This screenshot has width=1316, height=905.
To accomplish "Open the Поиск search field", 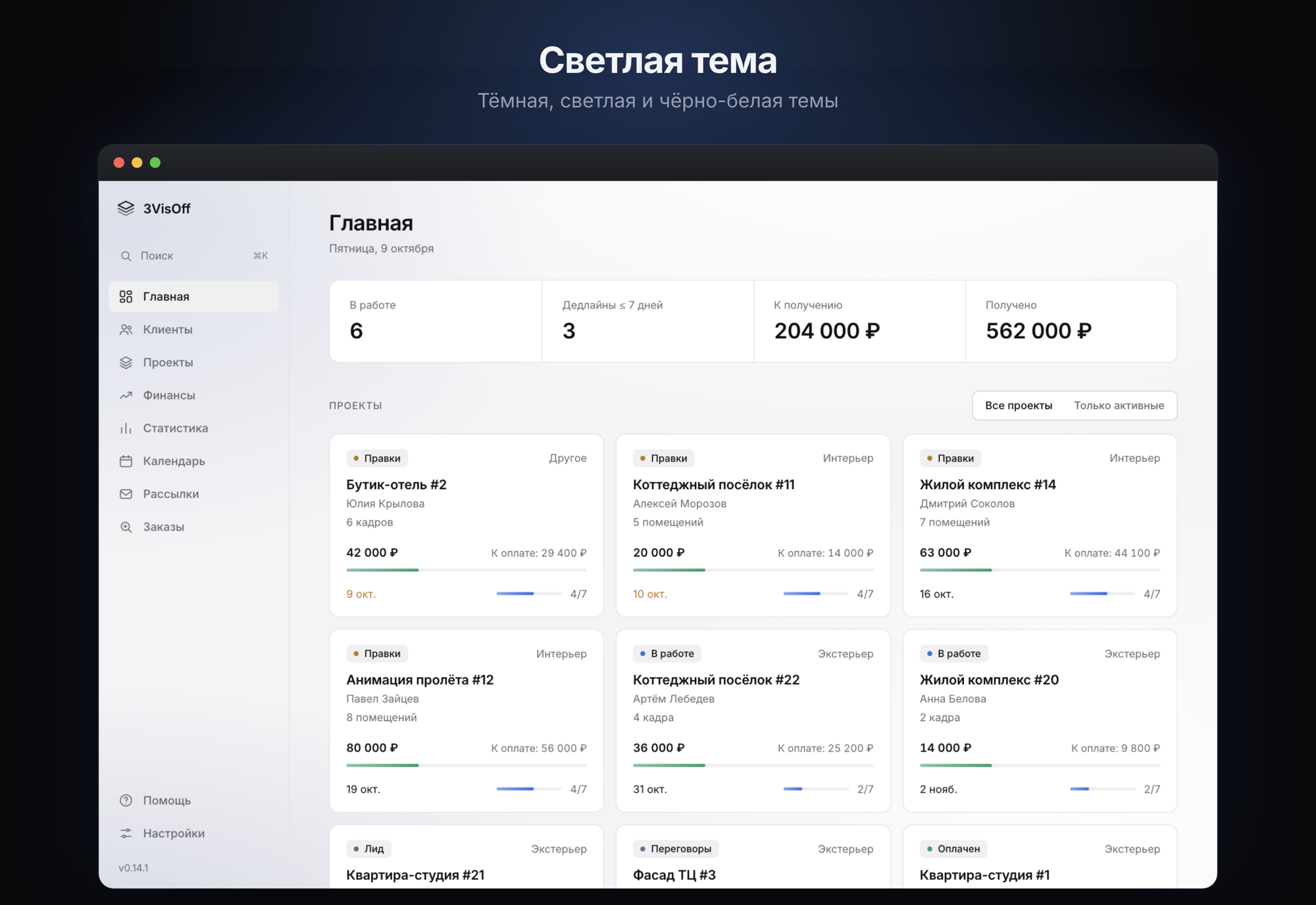I will 193,256.
